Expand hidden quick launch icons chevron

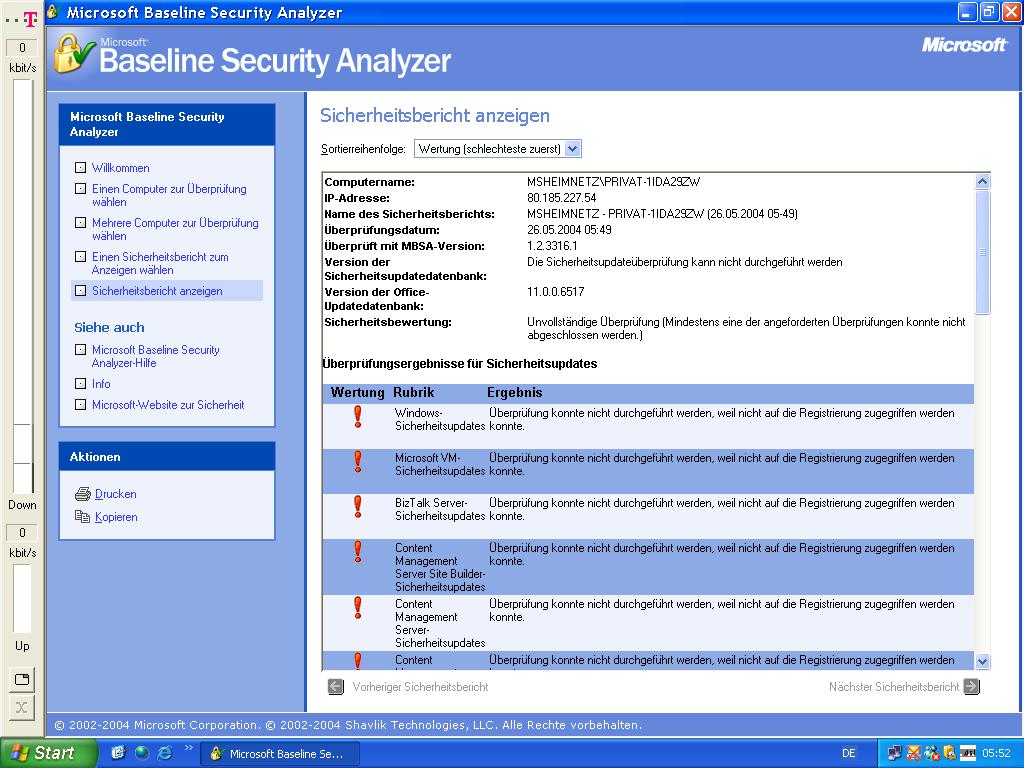coord(189,748)
